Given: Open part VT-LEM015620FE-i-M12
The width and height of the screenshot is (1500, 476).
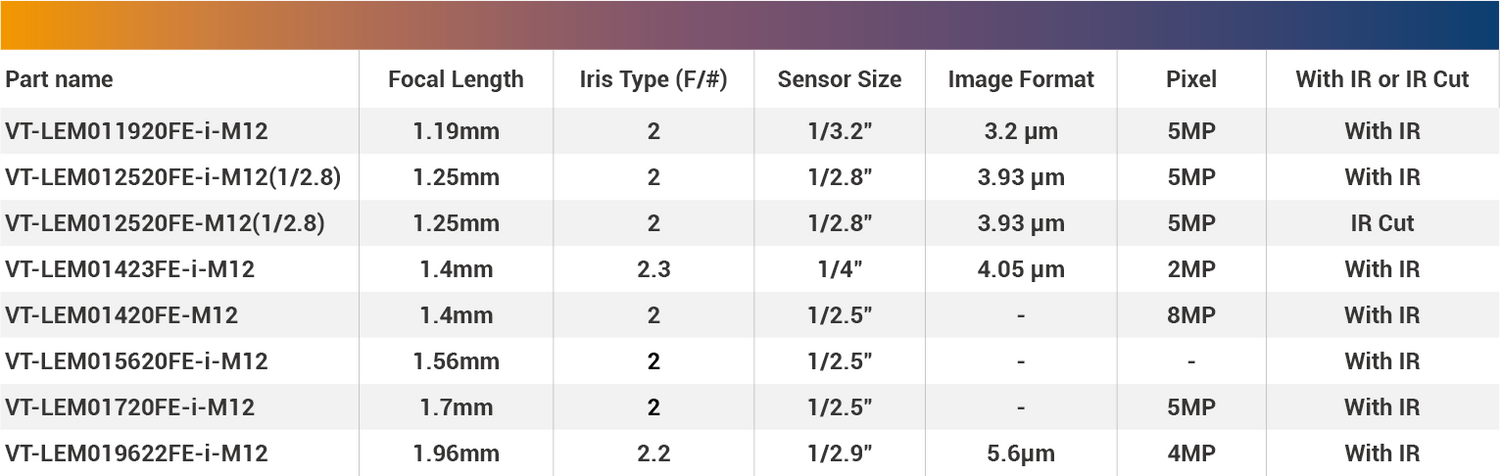Looking at the screenshot, I should [x=136, y=361].
